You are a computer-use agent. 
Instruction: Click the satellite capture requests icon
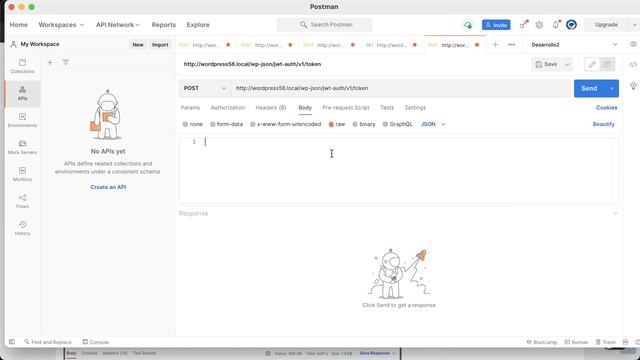click(x=523, y=25)
